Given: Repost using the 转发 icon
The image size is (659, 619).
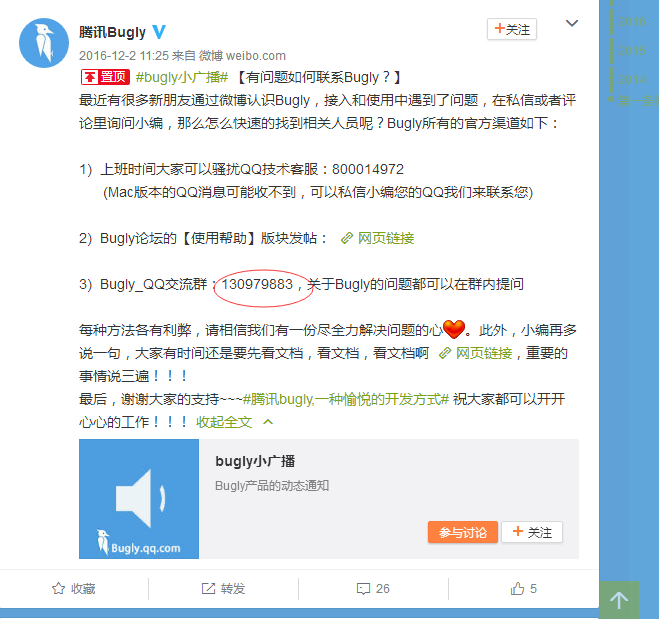Looking at the screenshot, I should pos(223,588).
